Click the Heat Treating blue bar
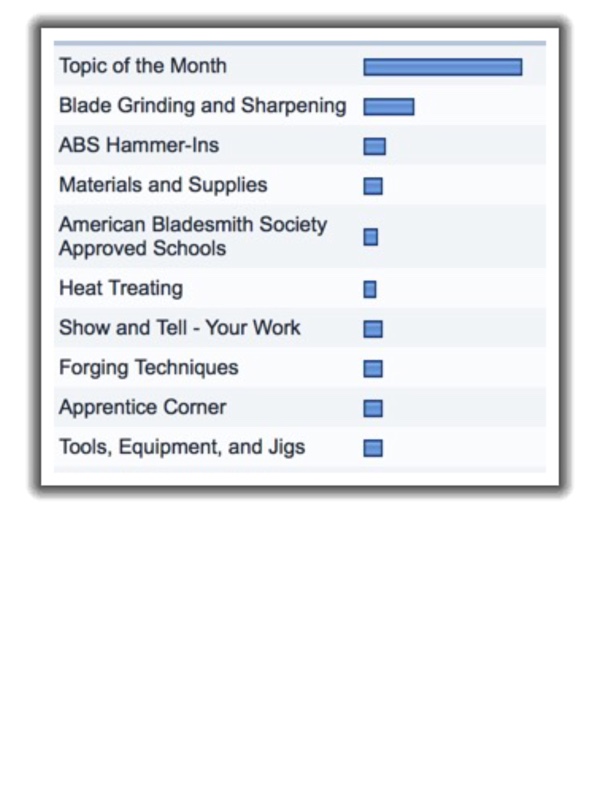 [370, 289]
